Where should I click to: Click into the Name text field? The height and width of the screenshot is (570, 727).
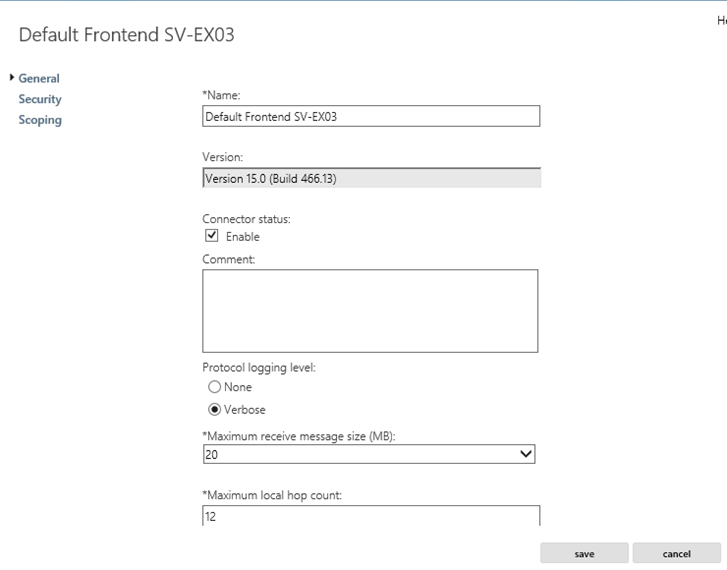click(x=371, y=116)
